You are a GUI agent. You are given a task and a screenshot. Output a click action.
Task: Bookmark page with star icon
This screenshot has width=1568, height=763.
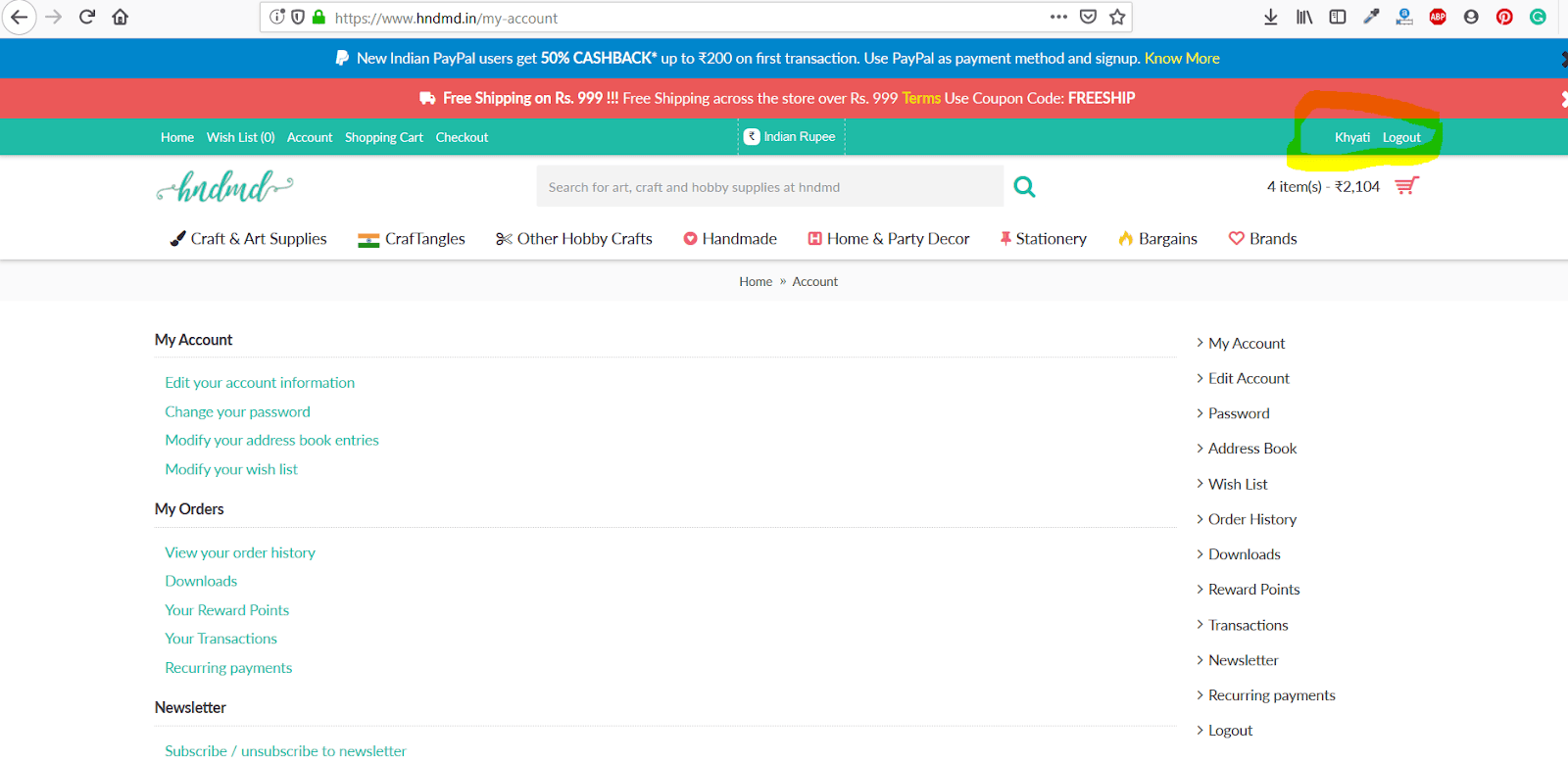coord(1117,17)
